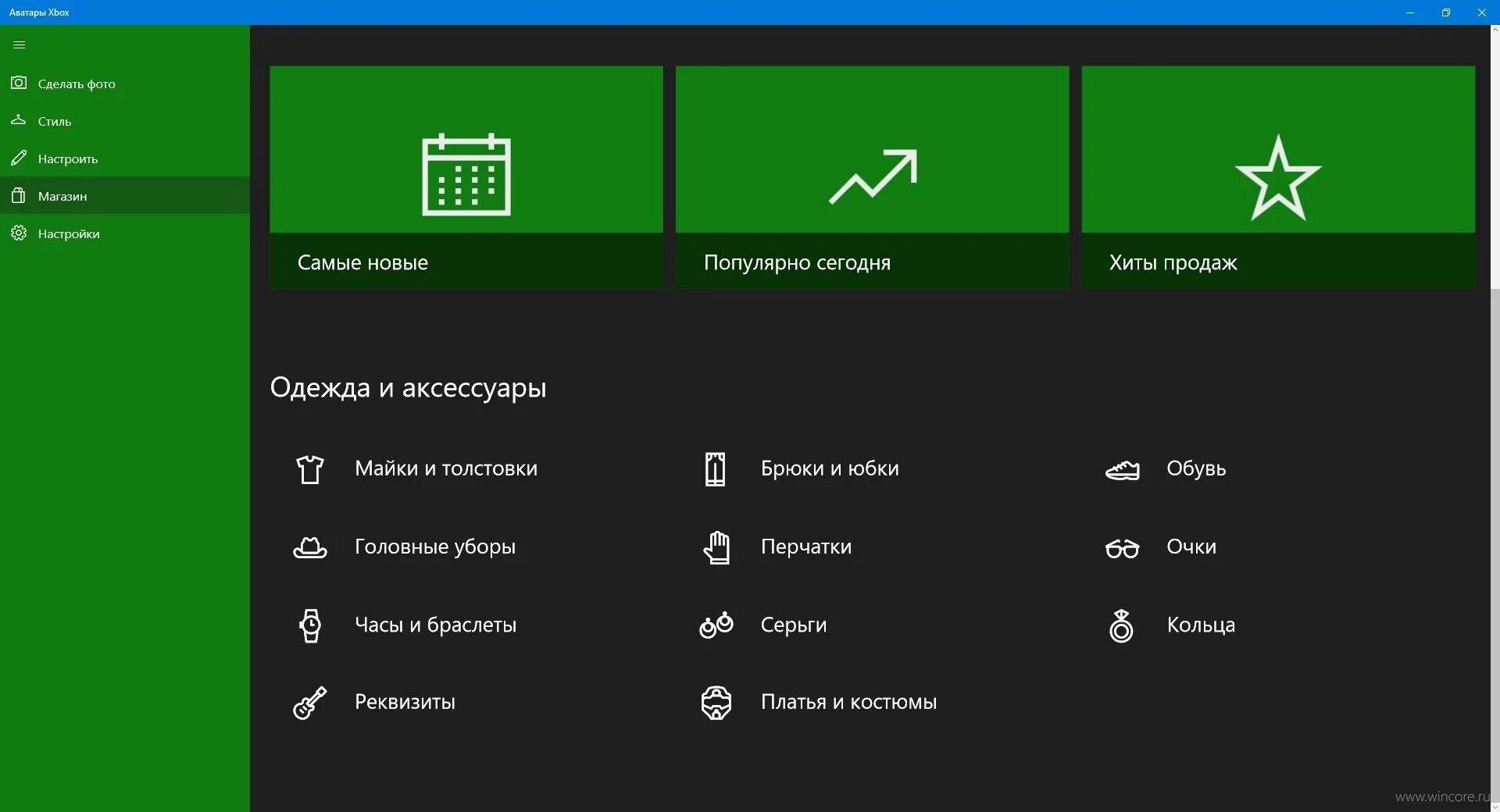Click the Популярно сегодня tile
Viewport: 1500px width, 812px height.
(872, 177)
